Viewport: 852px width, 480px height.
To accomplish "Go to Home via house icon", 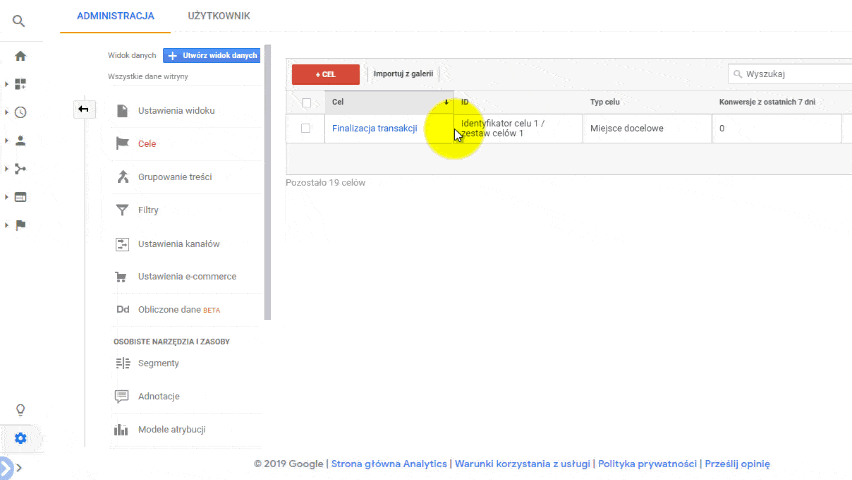I will tap(20, 56).
